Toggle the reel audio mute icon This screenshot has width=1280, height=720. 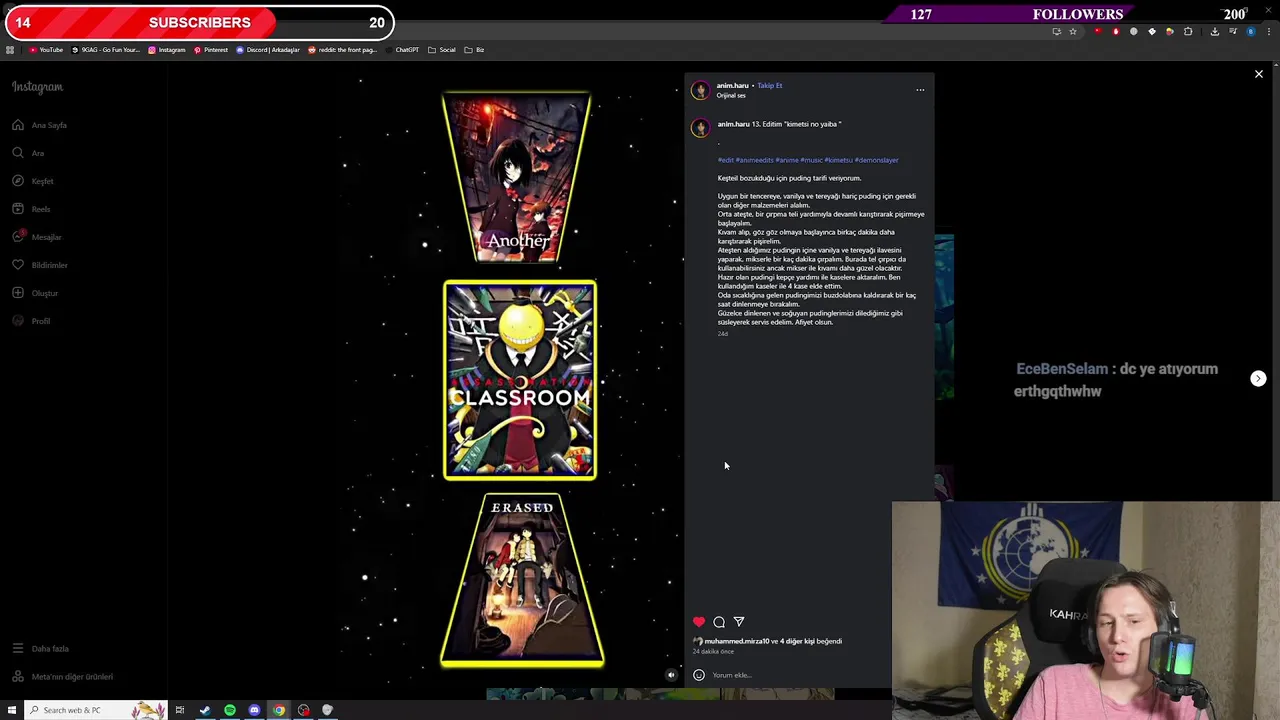pos(671,675)
